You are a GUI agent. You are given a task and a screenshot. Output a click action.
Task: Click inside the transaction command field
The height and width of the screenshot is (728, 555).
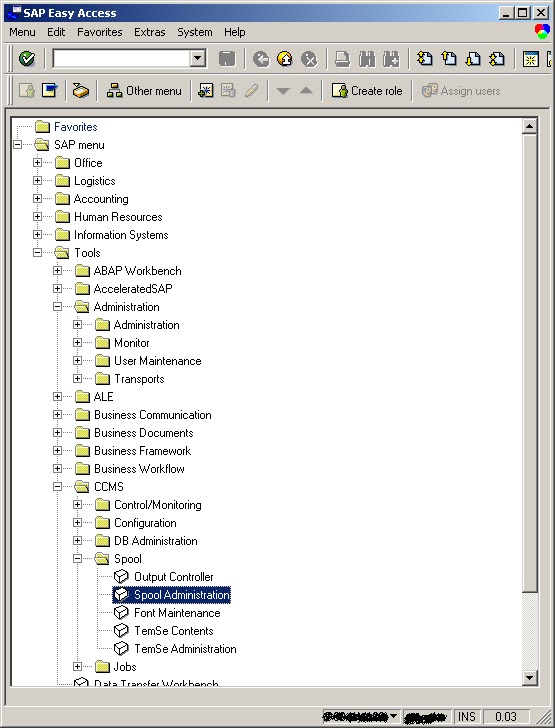(x=122, y=58)
